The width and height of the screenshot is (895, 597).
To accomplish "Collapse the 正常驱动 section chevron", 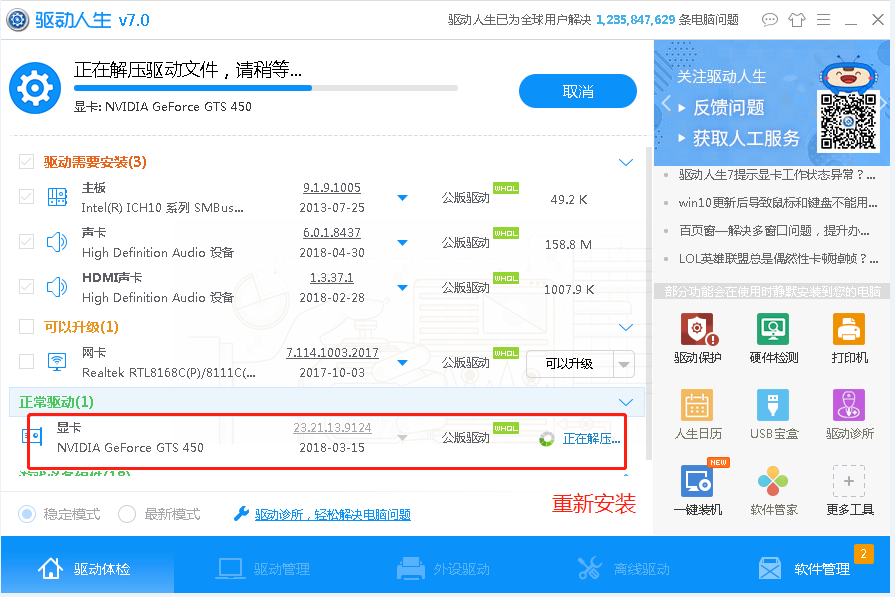I will pyautogui.click(x=626, y=402).
